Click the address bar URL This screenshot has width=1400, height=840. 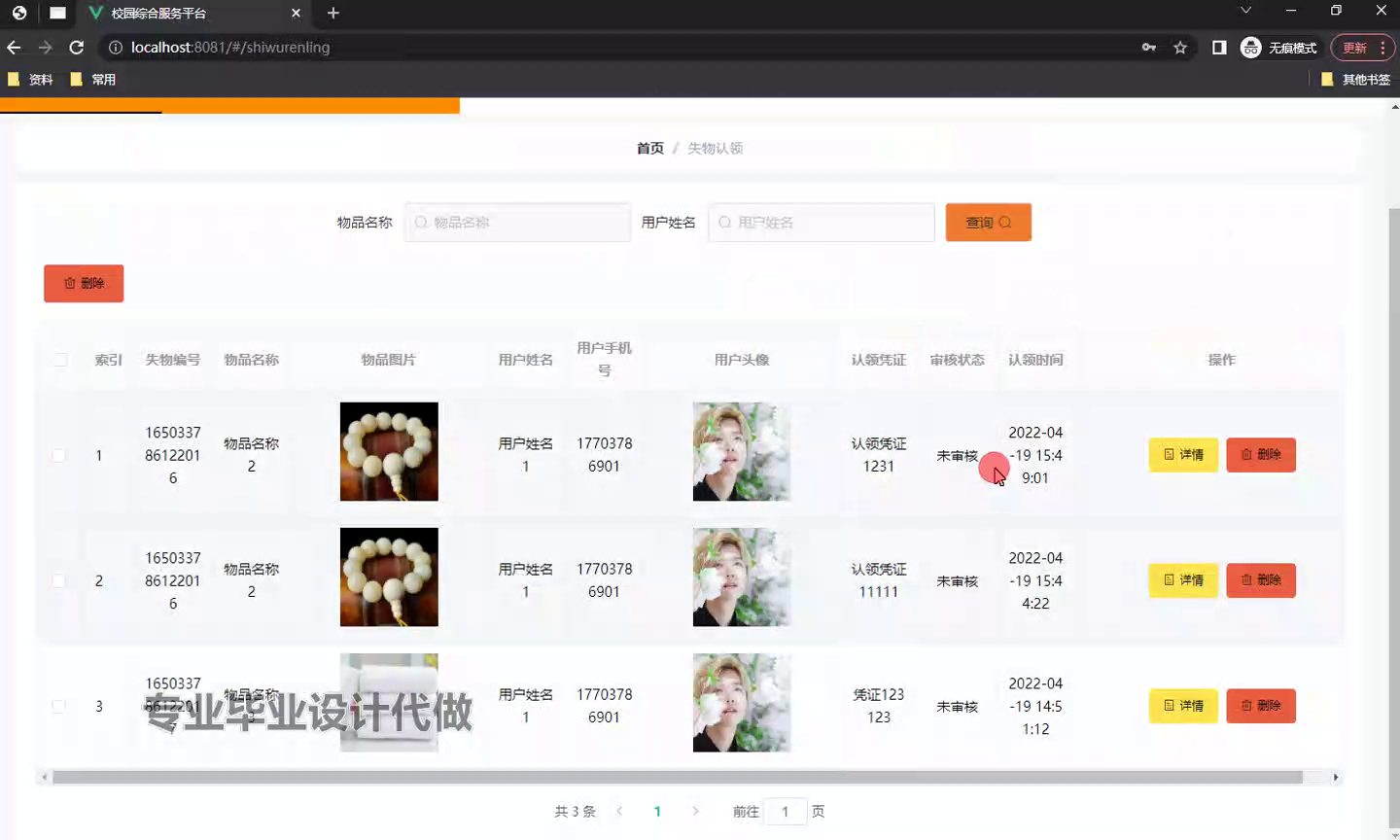pos(230,47)
